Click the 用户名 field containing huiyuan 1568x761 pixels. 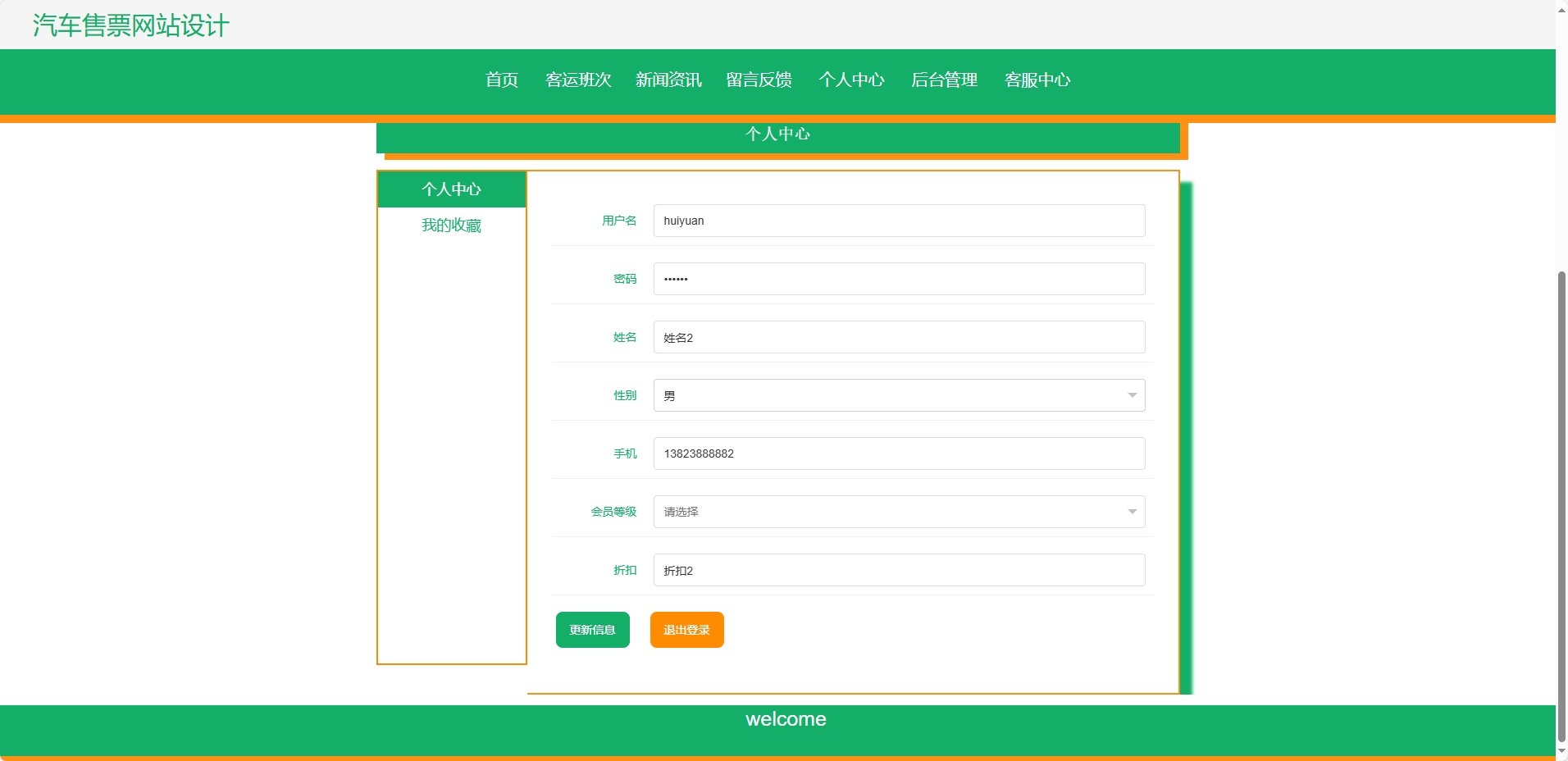pyautogui.click(x=897, y=220)
